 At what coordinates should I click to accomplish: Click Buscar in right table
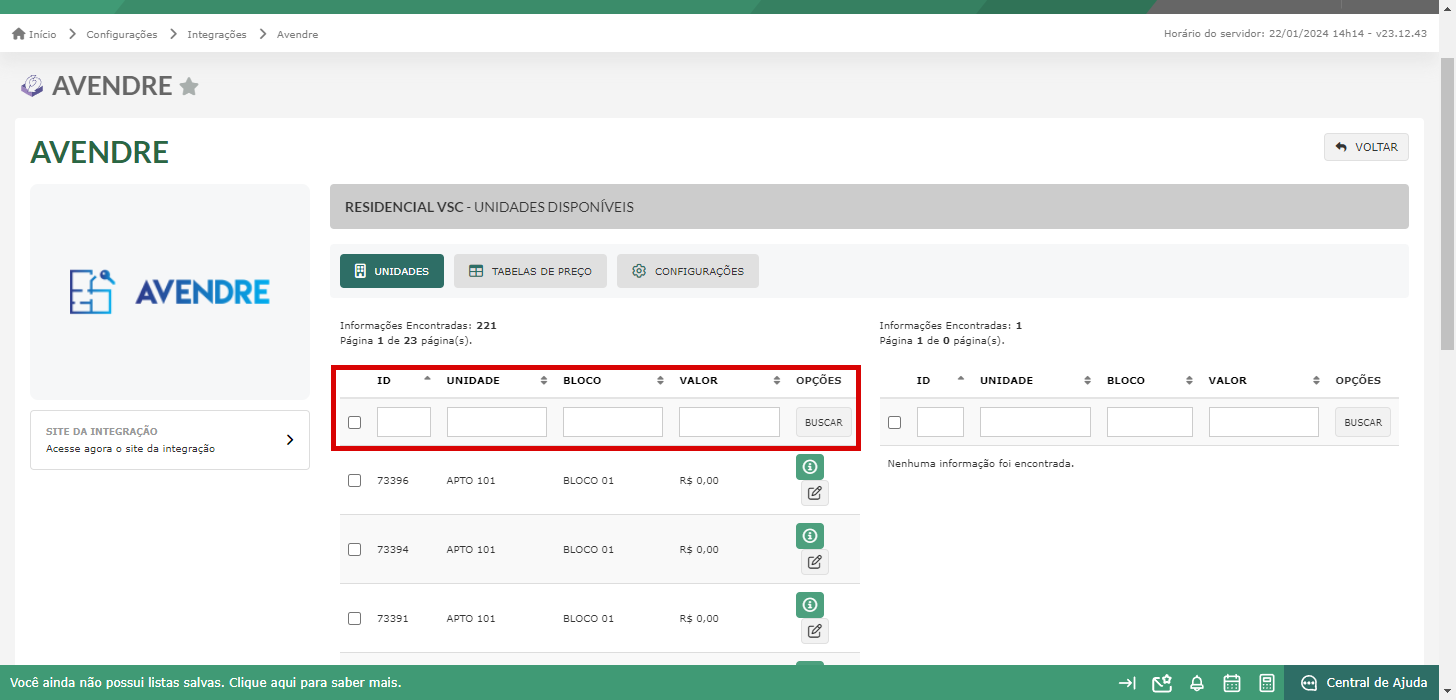1363,422
